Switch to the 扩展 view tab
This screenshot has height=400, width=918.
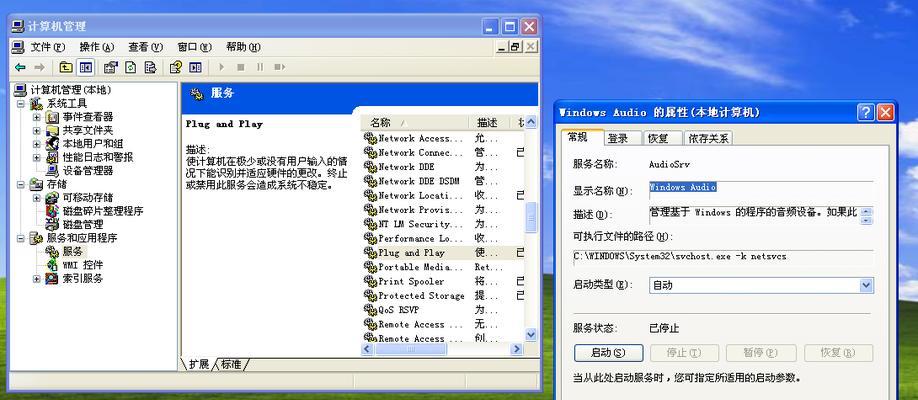pos(198,364)
